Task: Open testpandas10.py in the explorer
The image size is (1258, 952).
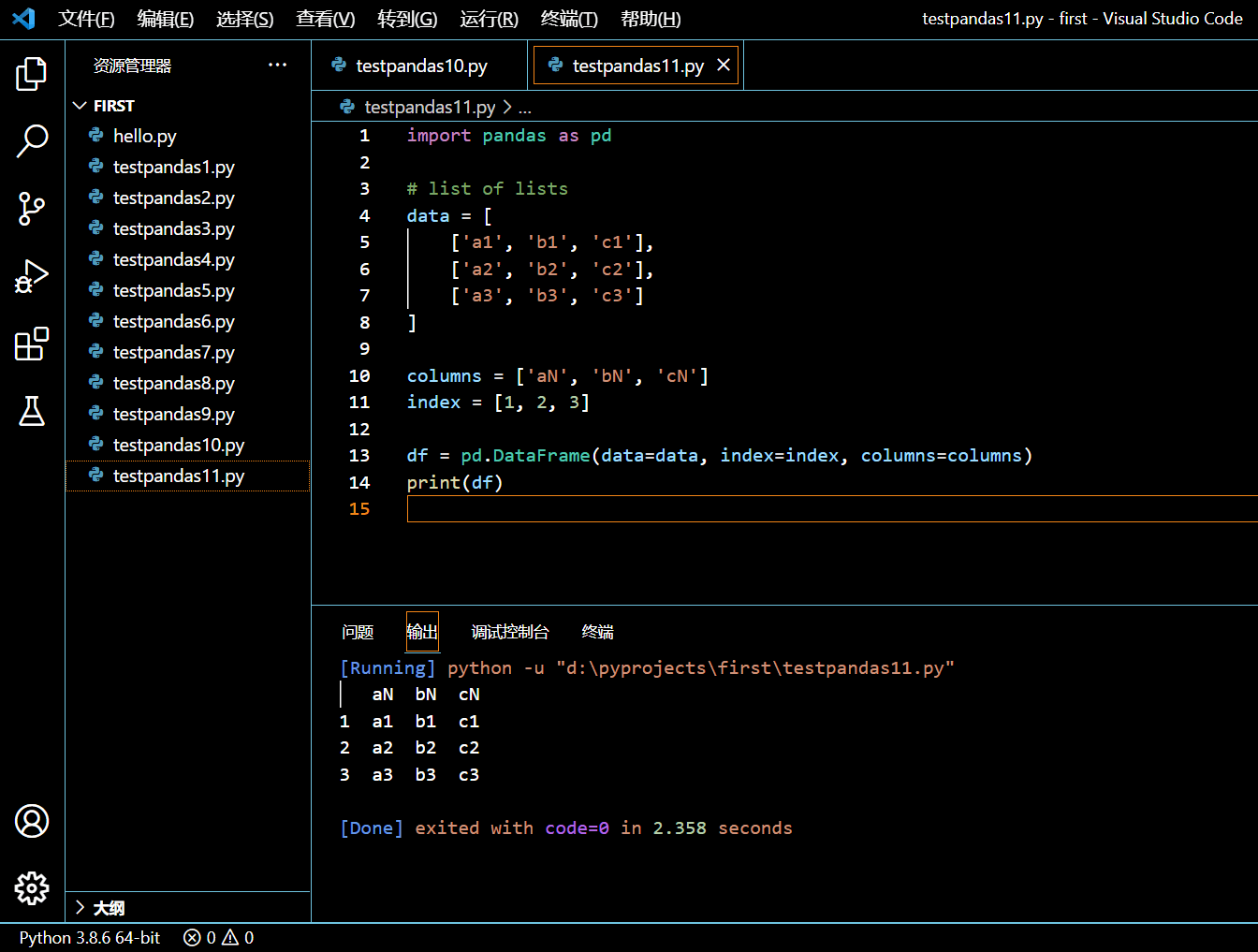Action: 187,445
